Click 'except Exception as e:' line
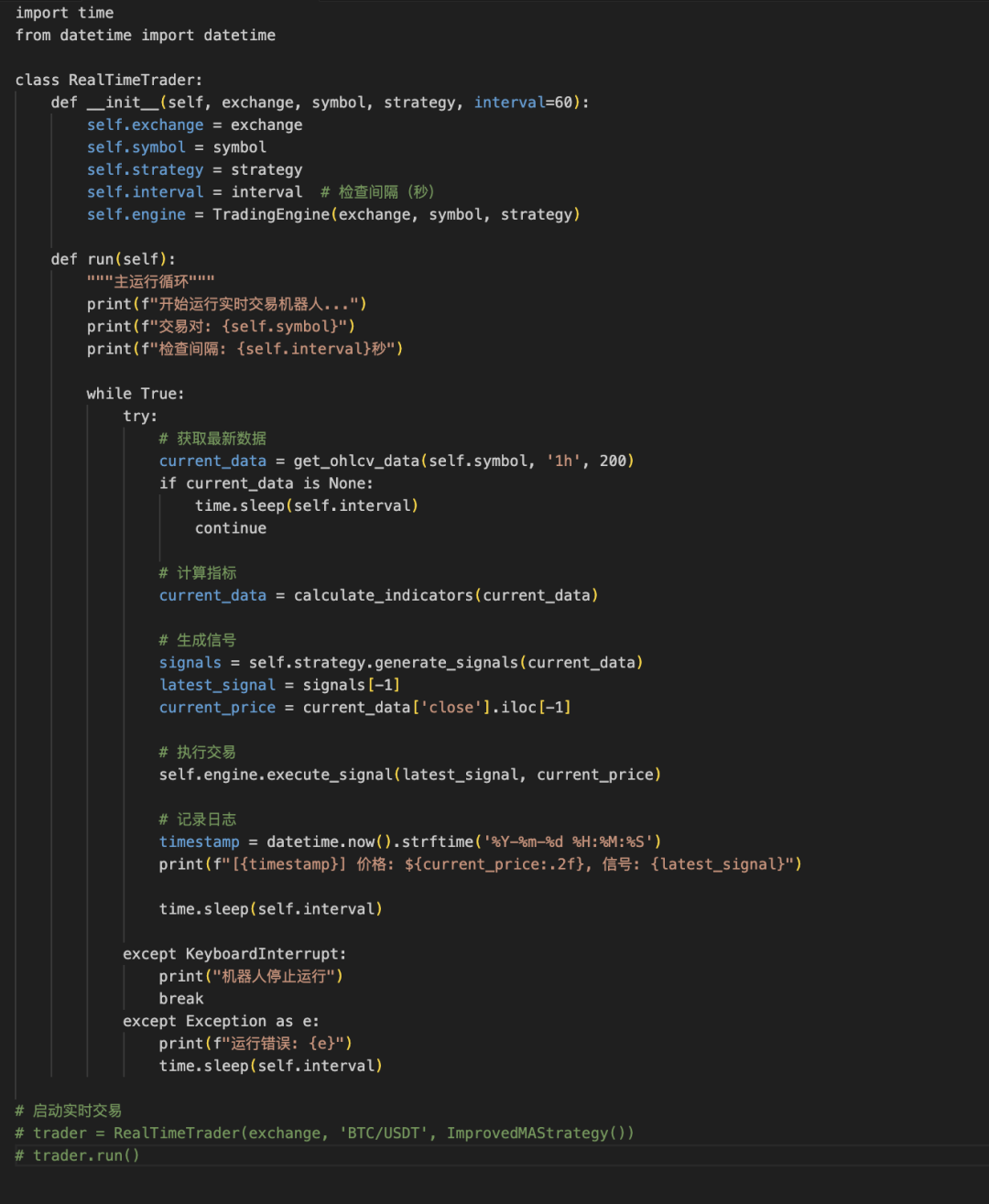 tap(221, 1022)
